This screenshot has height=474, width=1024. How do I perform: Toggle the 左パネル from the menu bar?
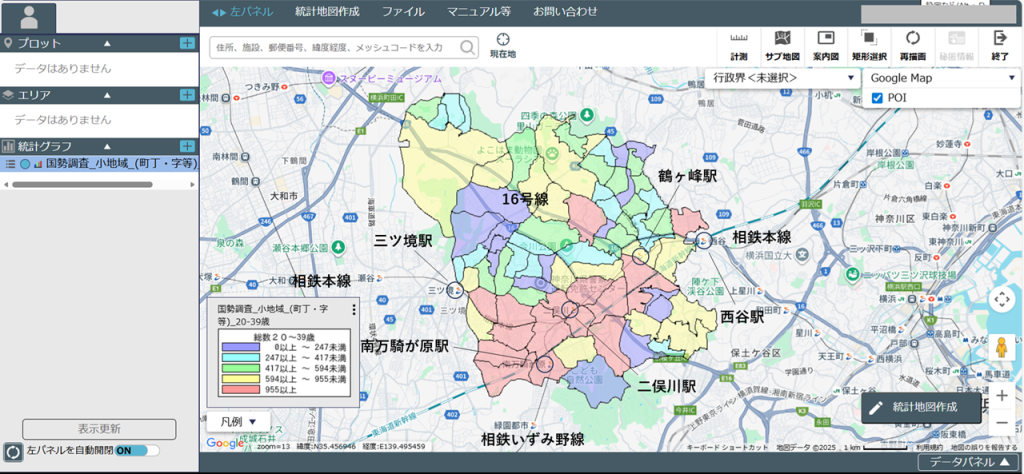tap(242, 12)
